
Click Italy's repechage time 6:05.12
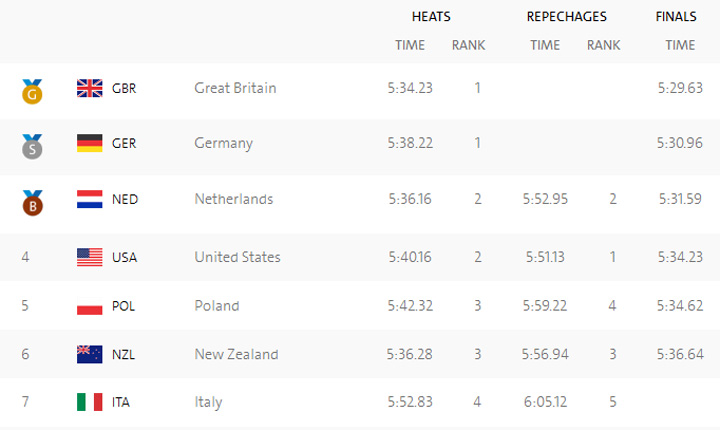(x=544, y=402)
